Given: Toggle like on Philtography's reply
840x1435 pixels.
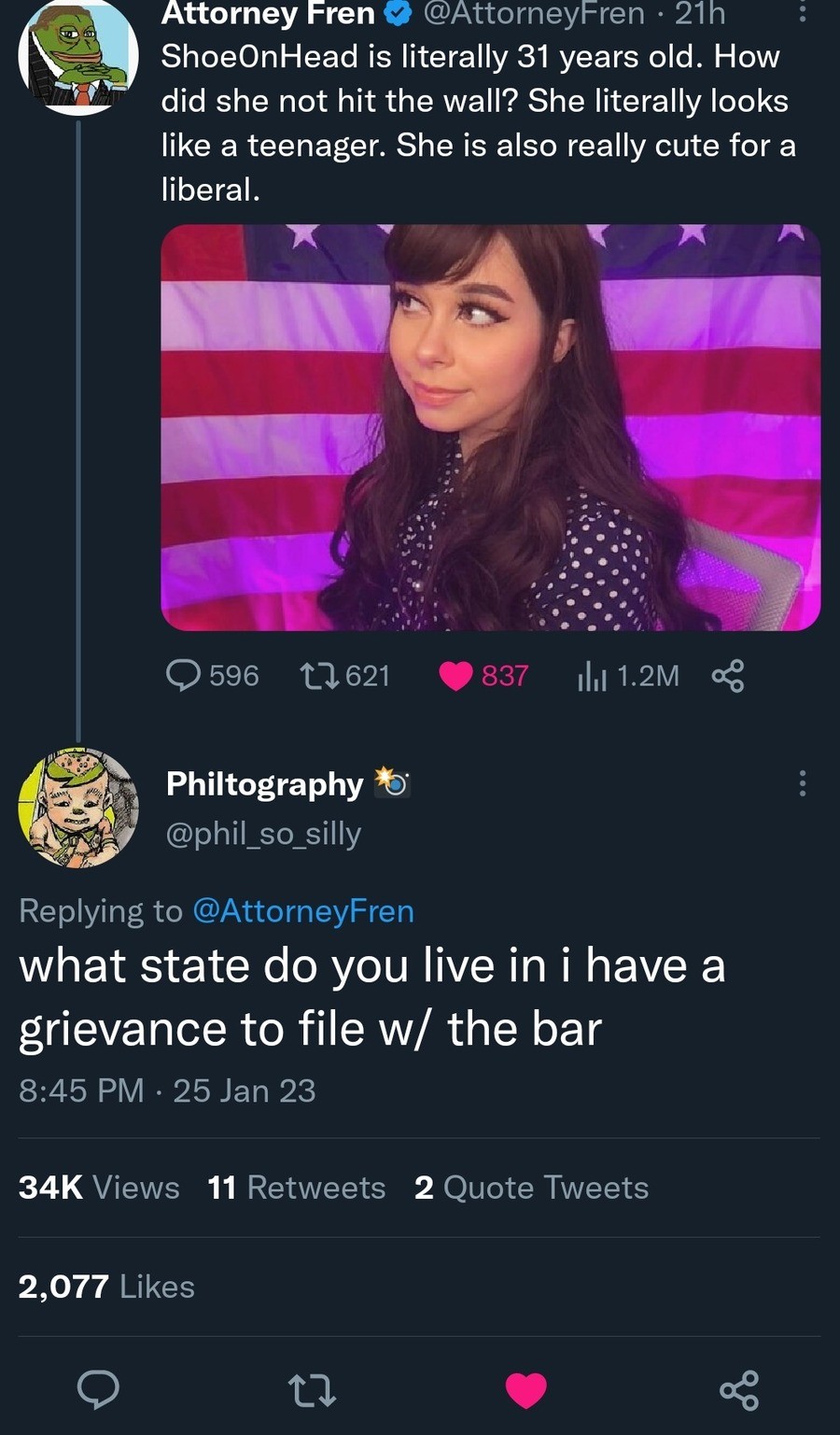Looking at the screenshot, I should pyautogui.click(x=526, y=1390).
